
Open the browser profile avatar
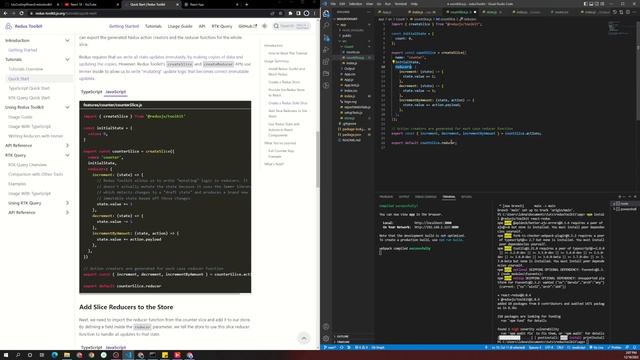306,13
